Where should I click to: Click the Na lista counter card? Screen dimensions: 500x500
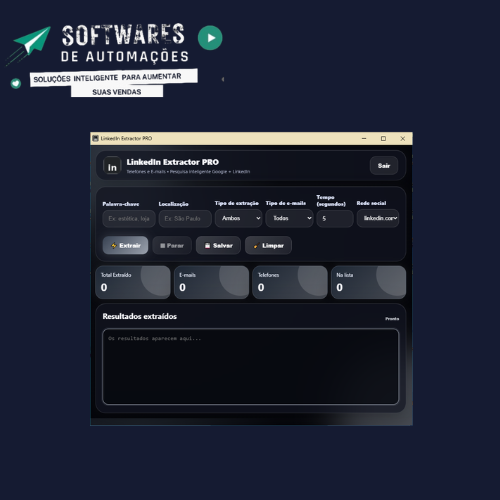(369, 282)
